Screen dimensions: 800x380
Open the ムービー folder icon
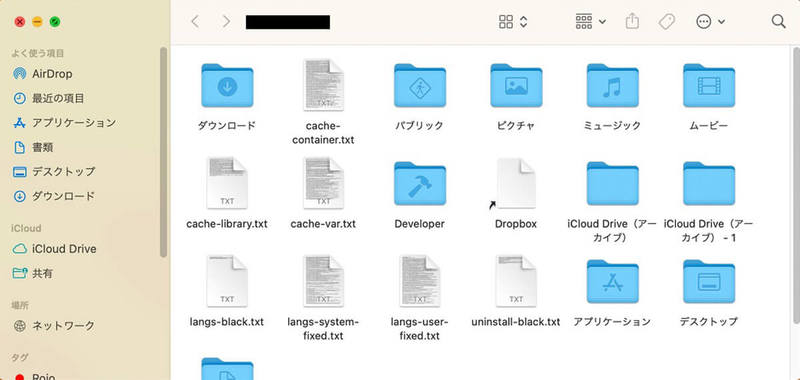(709, 85)
